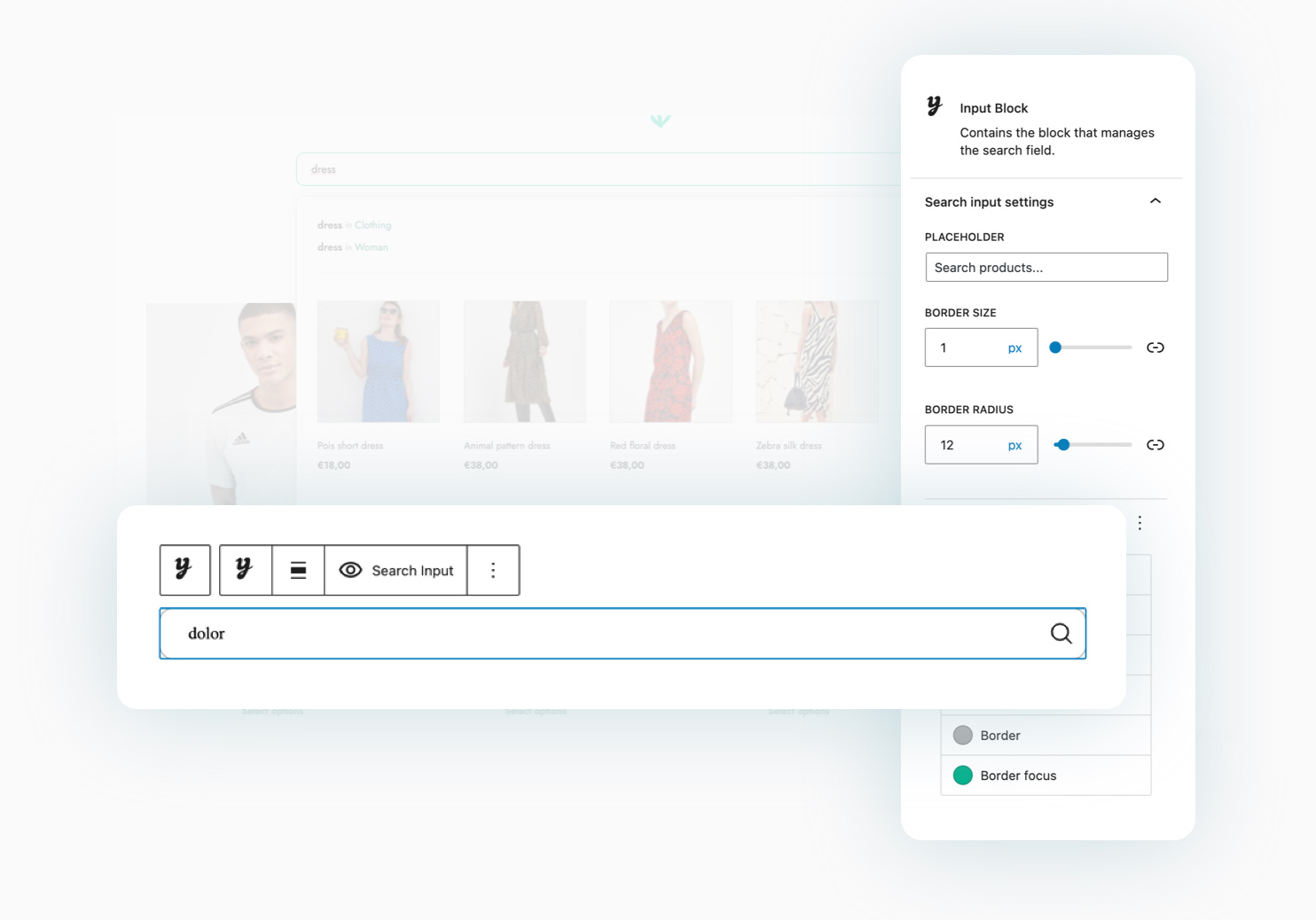Click the border size slider handle
1316x920 pixels.
click(1055, 347)
